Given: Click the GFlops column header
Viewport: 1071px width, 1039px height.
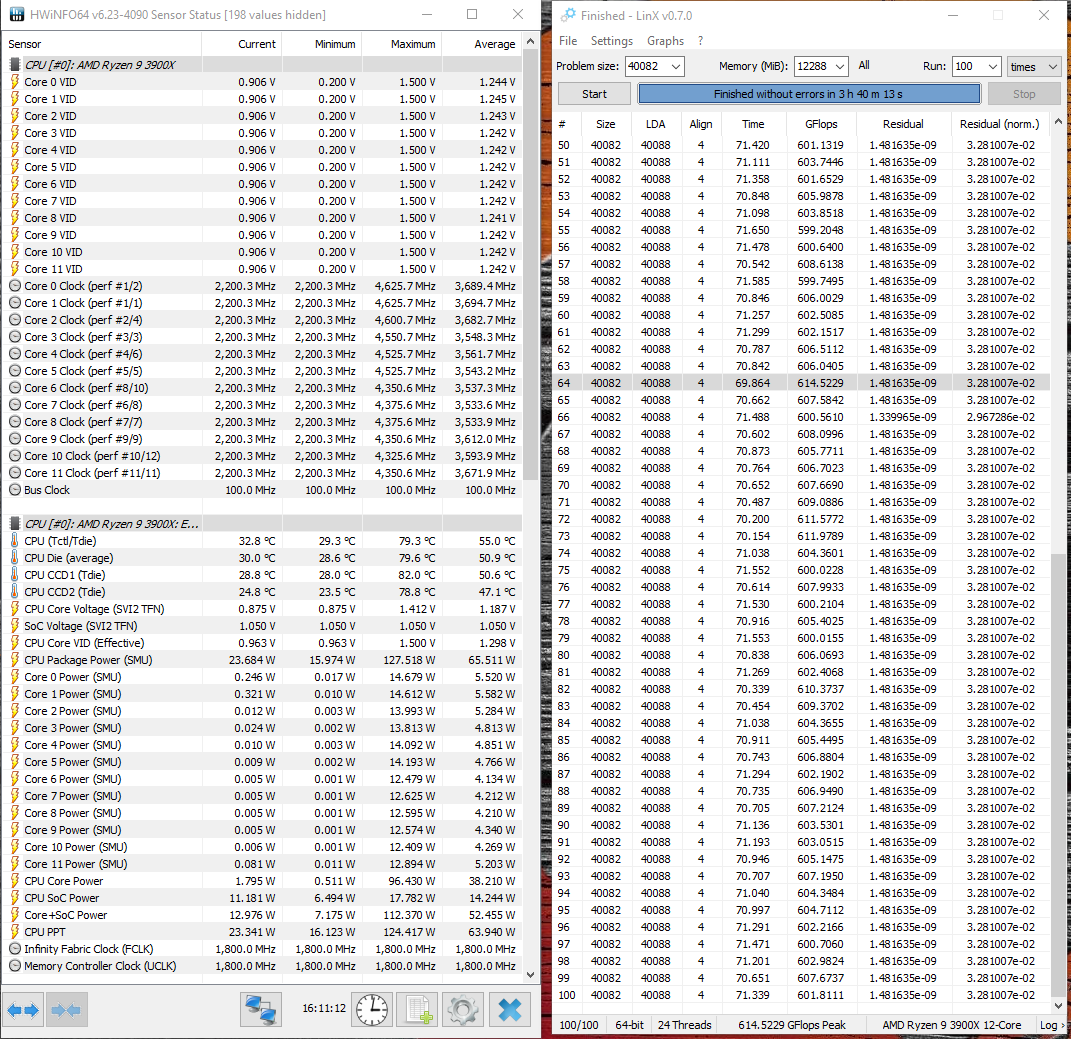Looking at the screenshot, I should (x=820, y=124).
